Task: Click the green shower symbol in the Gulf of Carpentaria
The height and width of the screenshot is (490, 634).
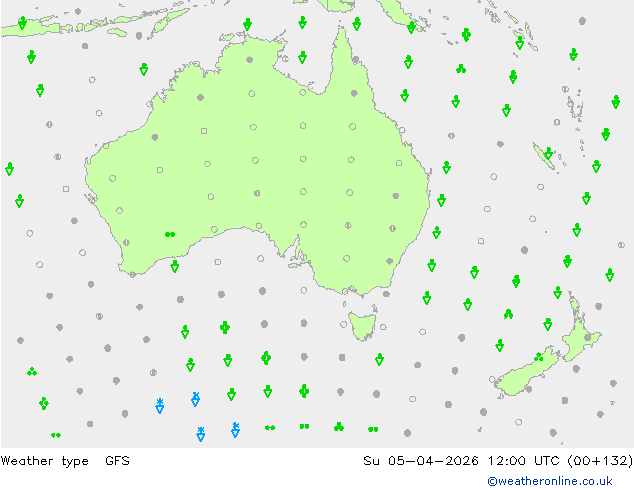Action: [302, 57]
